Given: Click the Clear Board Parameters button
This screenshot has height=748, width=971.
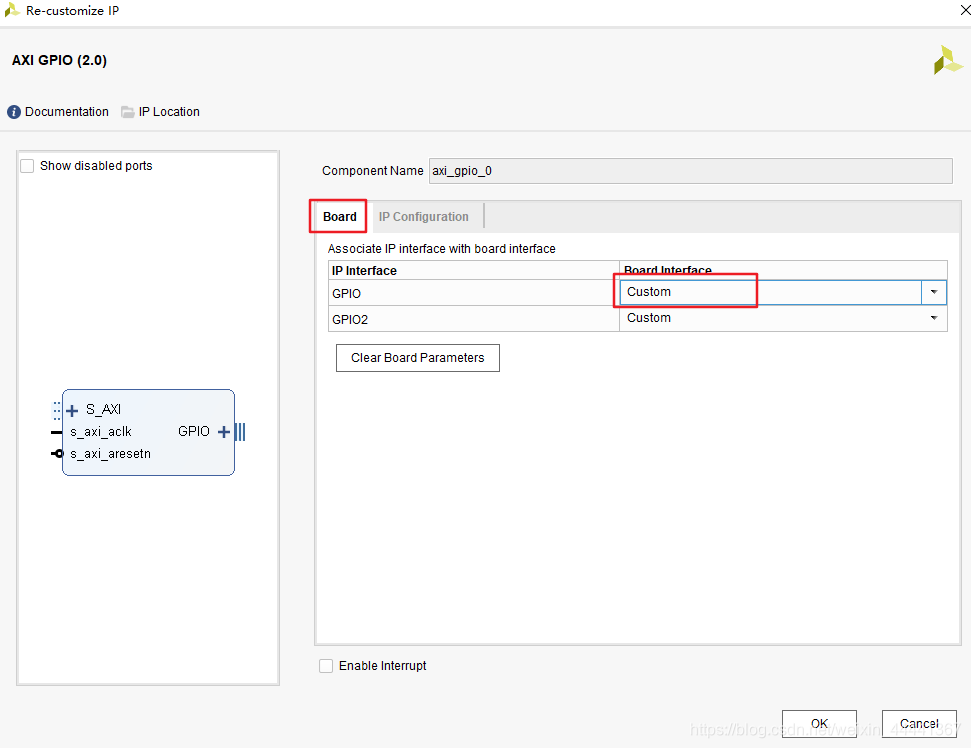Looking at the screenshot, I should pyautogui.click(x=417, y=358).
